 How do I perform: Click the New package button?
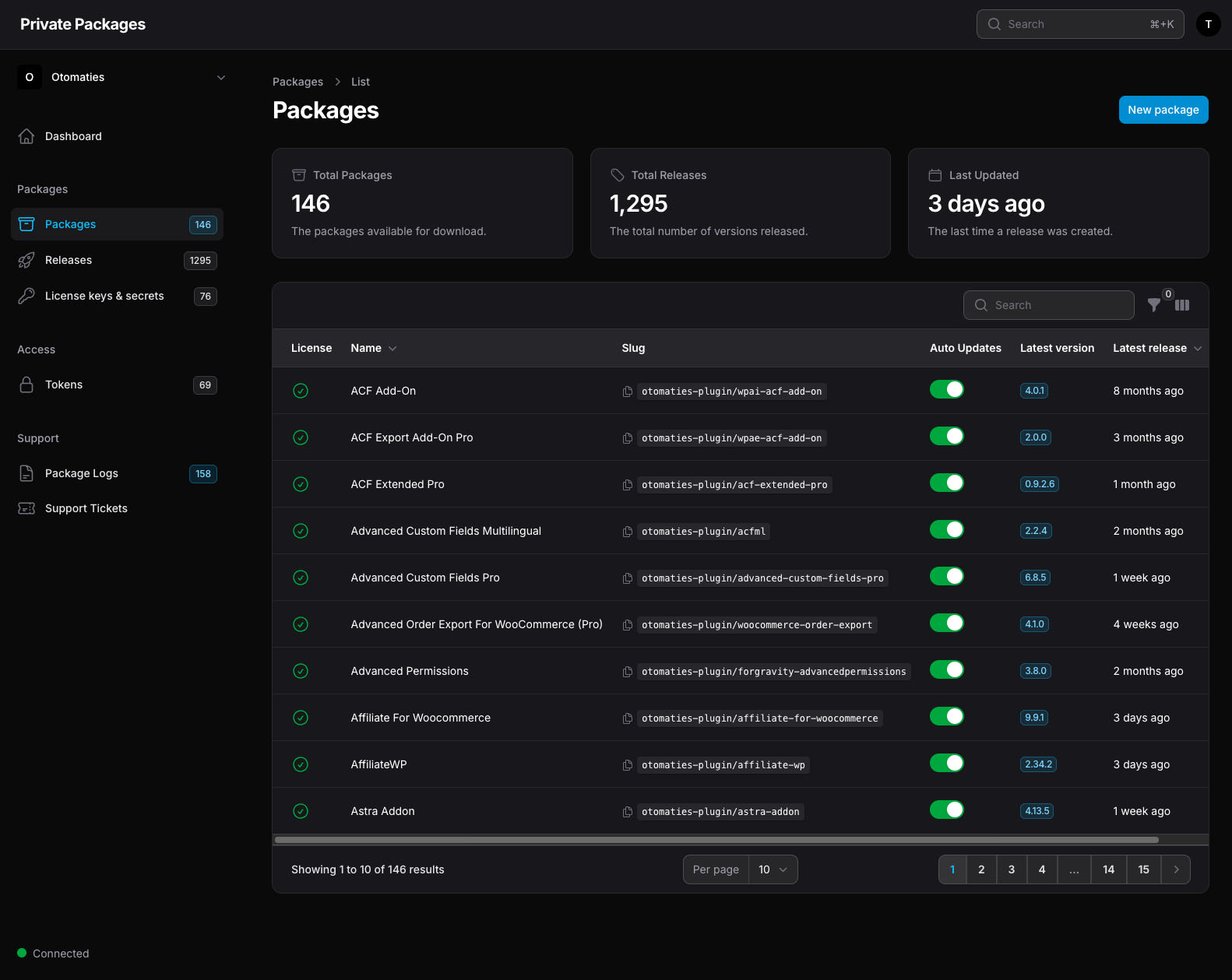click(x=1163, y=110)
